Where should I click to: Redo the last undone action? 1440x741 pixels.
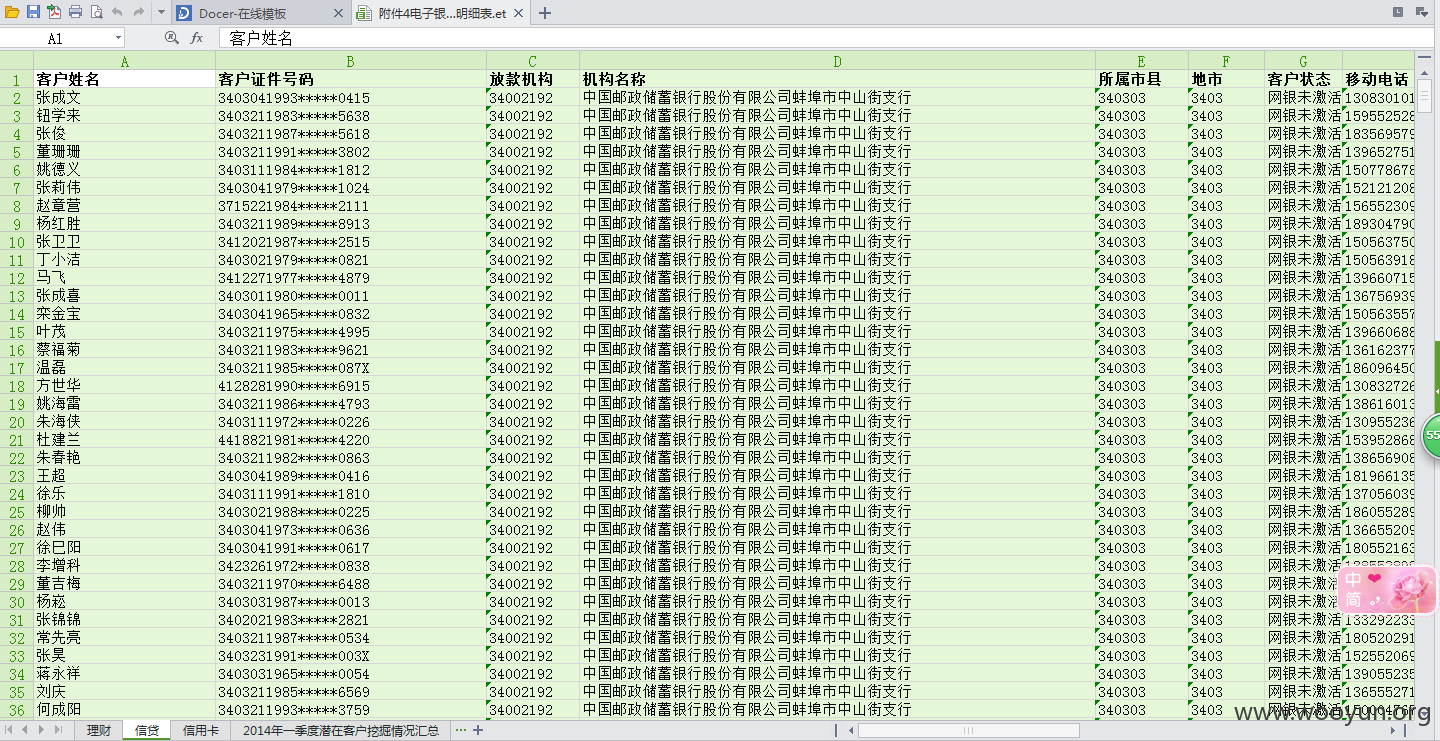click(x=138, y=12)
